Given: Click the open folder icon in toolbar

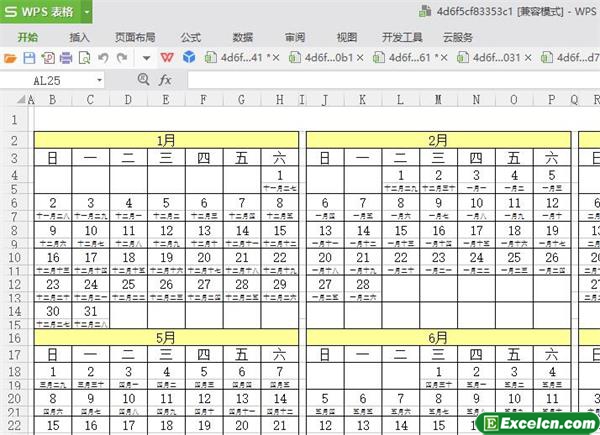Looking at the screenshot, I should [x=10, y=58].
